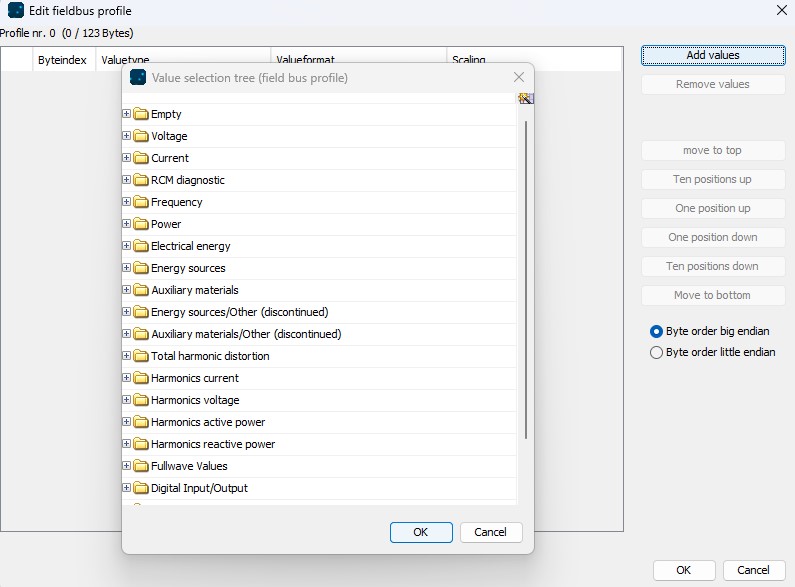
Task: Click the Harmonics current folder icon
Action: click(141, 378)
